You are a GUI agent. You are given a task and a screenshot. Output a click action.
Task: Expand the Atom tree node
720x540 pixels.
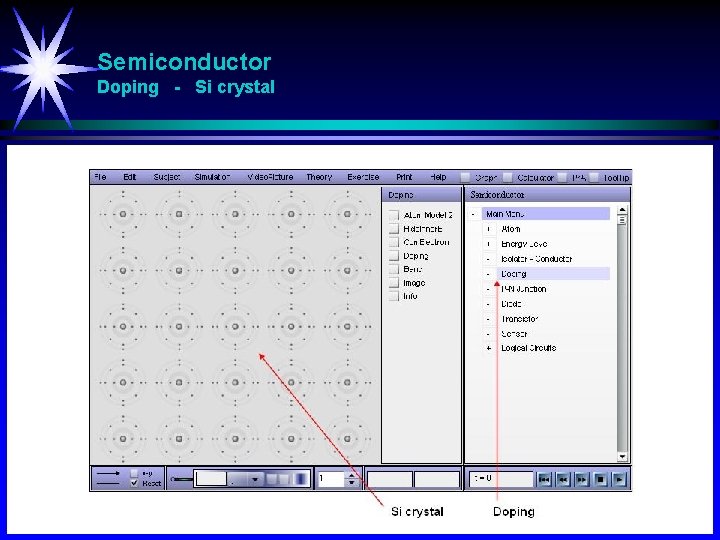(x=489, y=229)
